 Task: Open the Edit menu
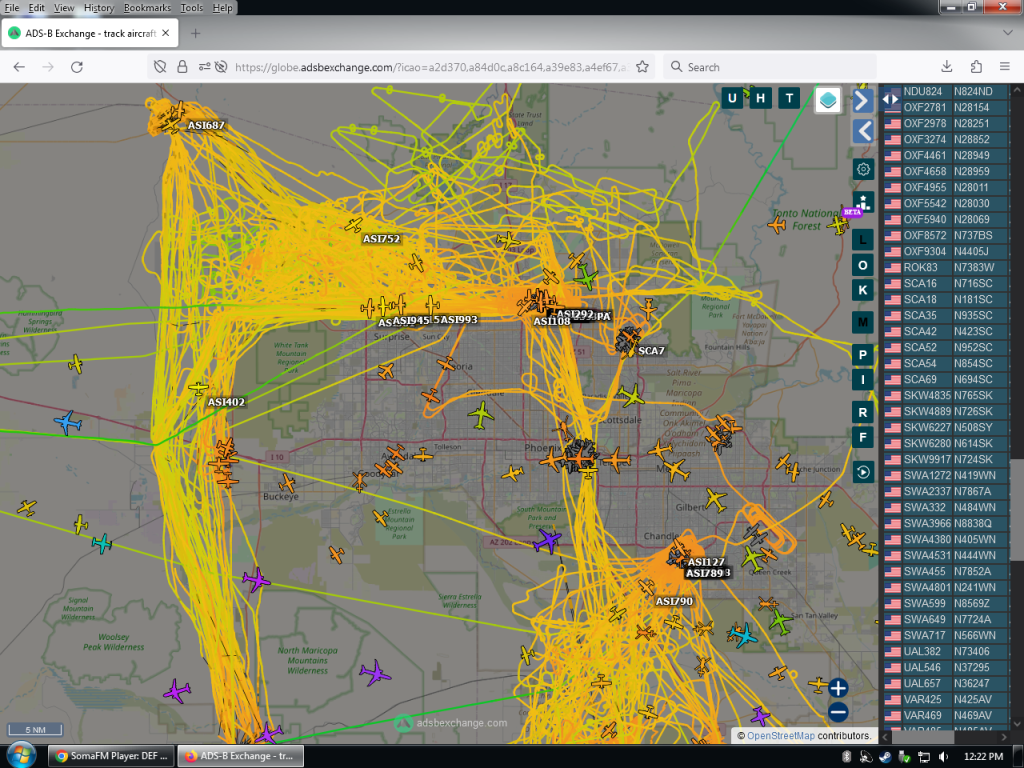coord(37,8)
